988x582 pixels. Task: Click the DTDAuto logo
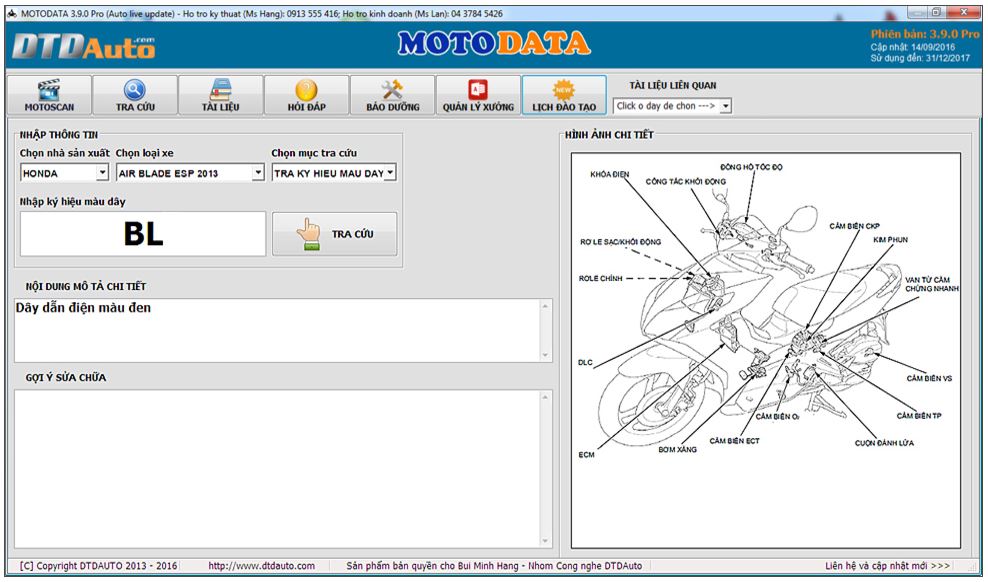(x=83, y=46)
